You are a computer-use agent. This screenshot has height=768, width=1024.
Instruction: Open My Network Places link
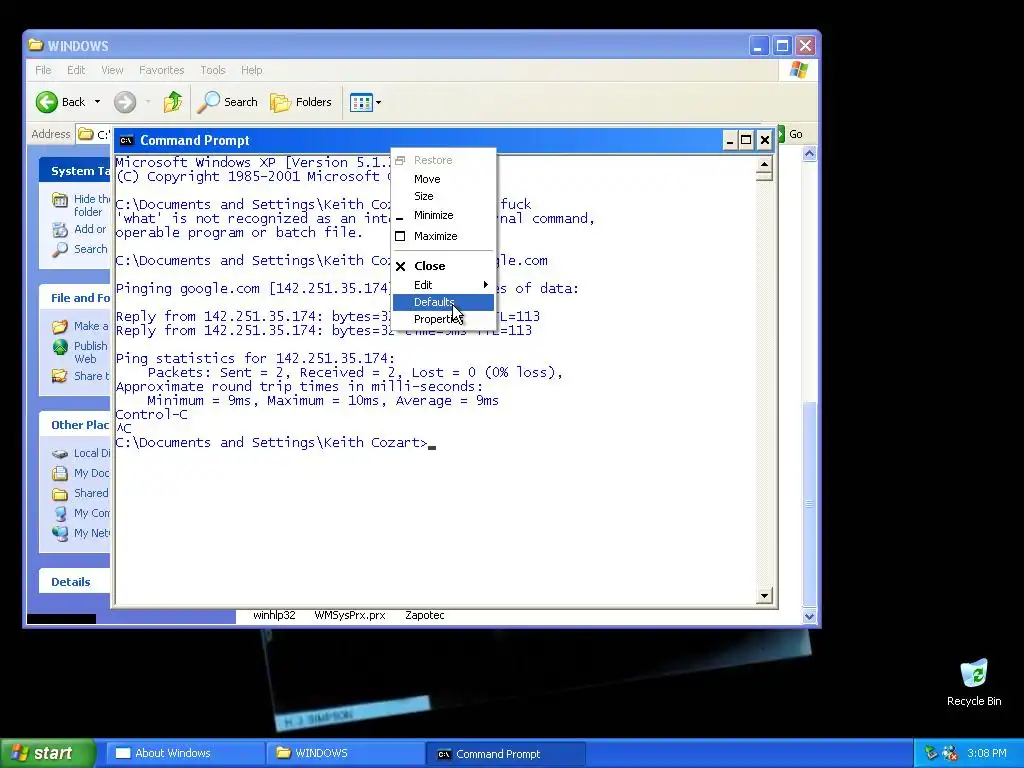pos(91,533)
